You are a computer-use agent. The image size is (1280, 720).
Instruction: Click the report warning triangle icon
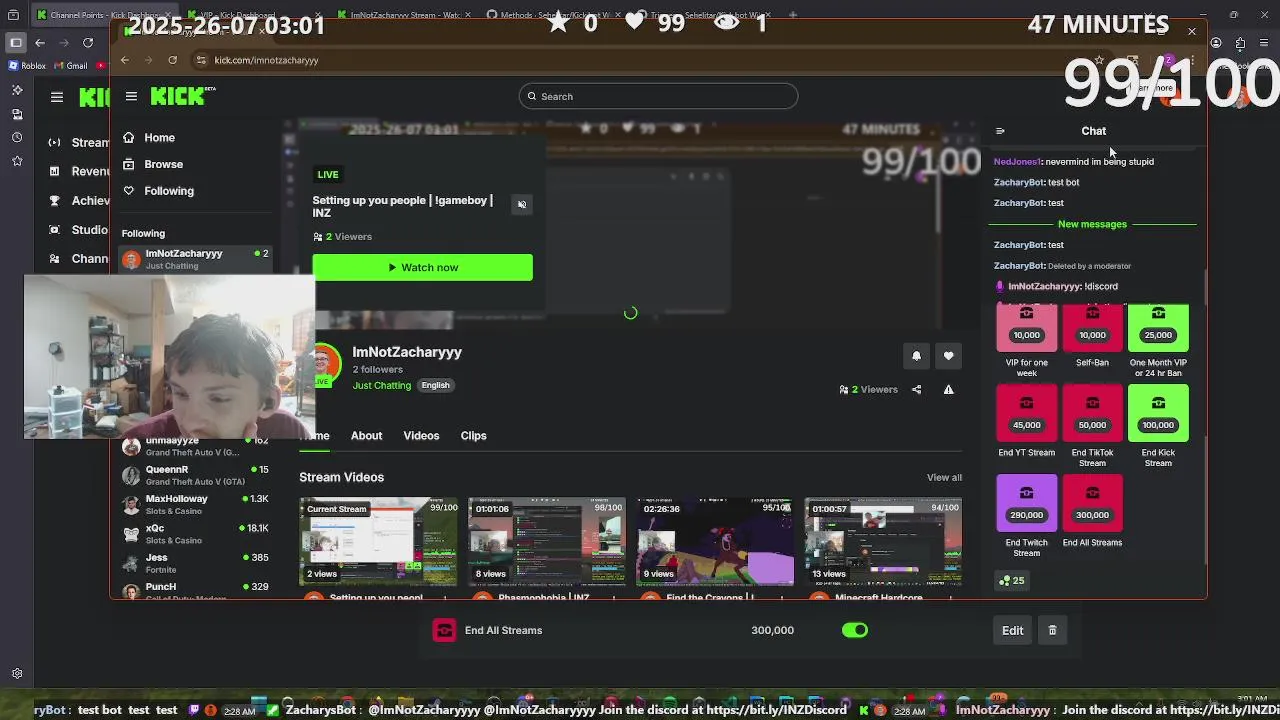click(x=948, y=390)
